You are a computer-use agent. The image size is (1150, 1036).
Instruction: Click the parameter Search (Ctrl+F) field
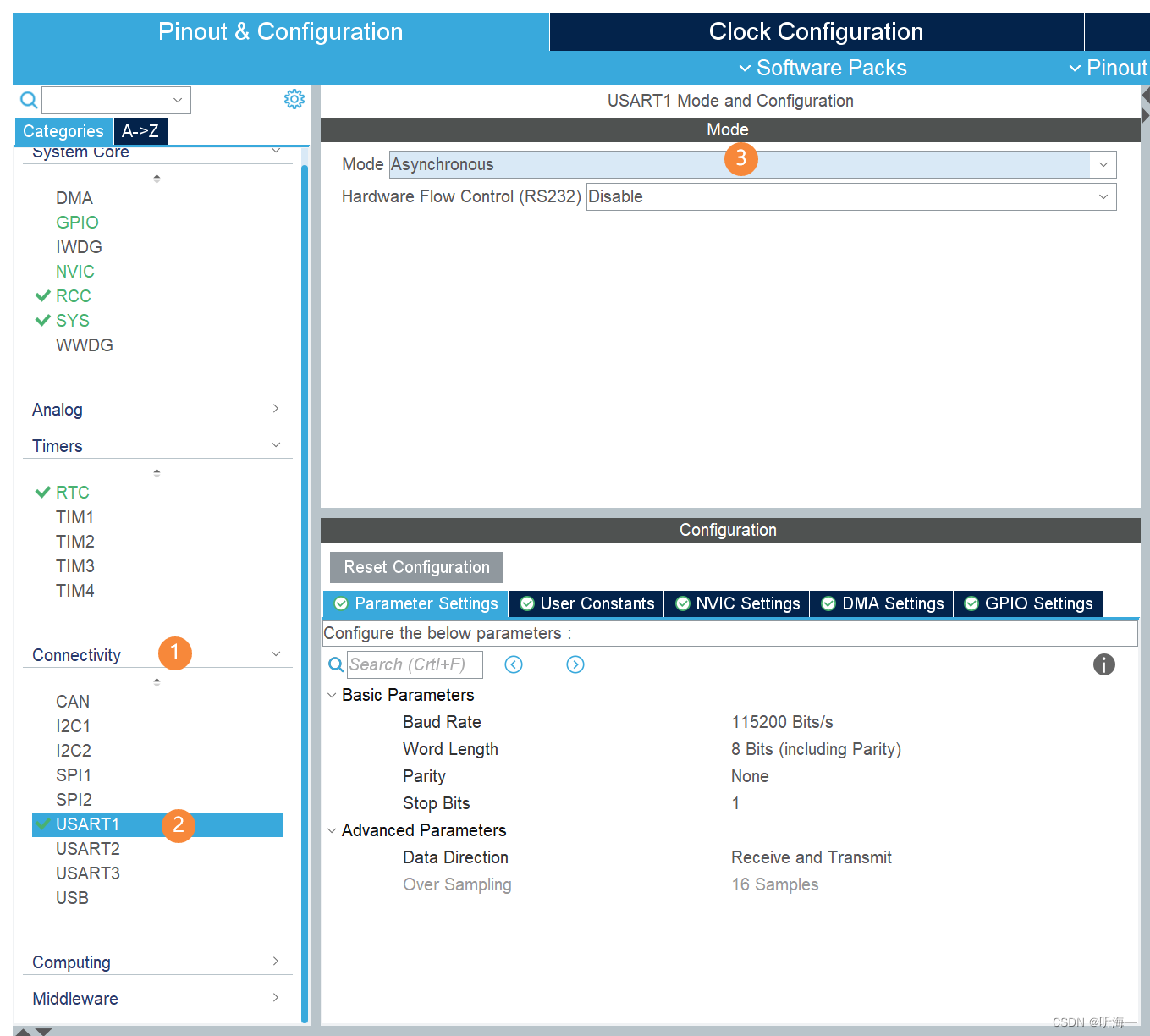pos(415,664)
